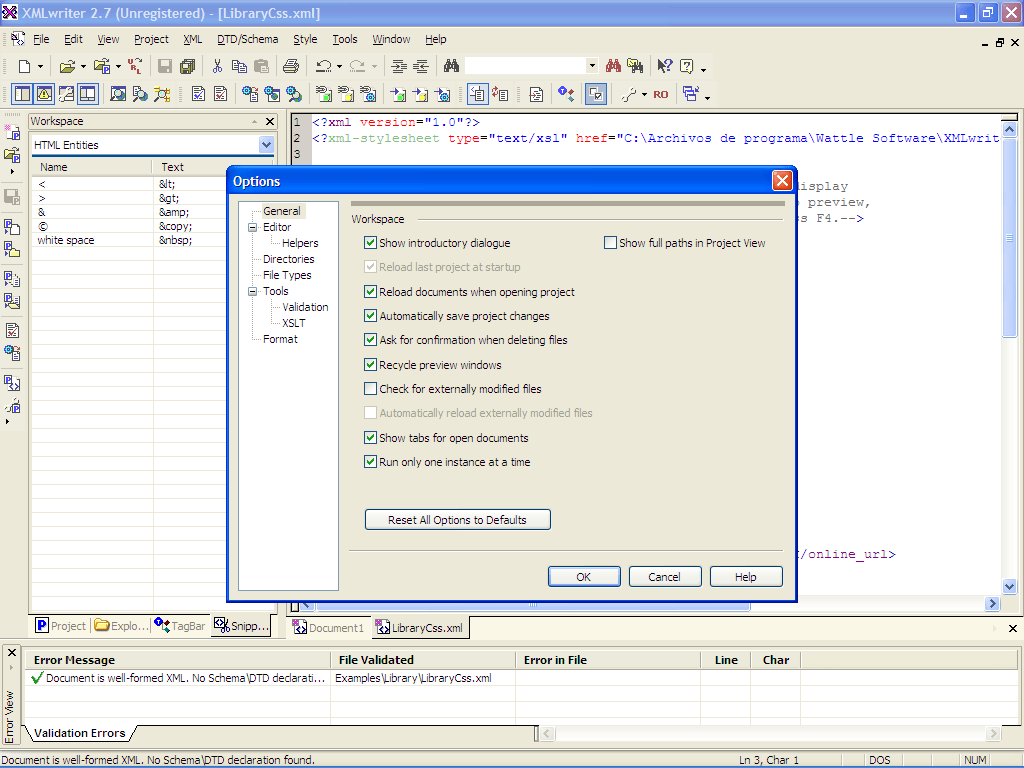Enable Show full paths in Project View
The height and width of the screenshot is (768, 1024).
610,243
